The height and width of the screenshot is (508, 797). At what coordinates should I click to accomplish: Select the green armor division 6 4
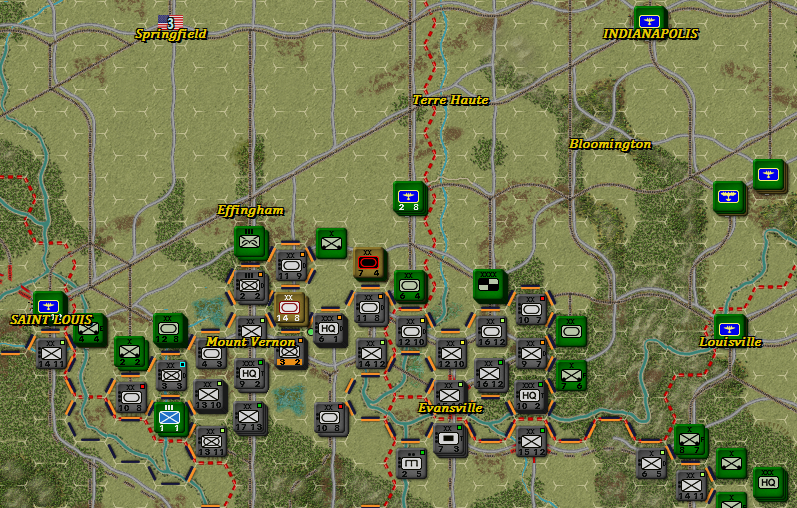pos(409,286)
